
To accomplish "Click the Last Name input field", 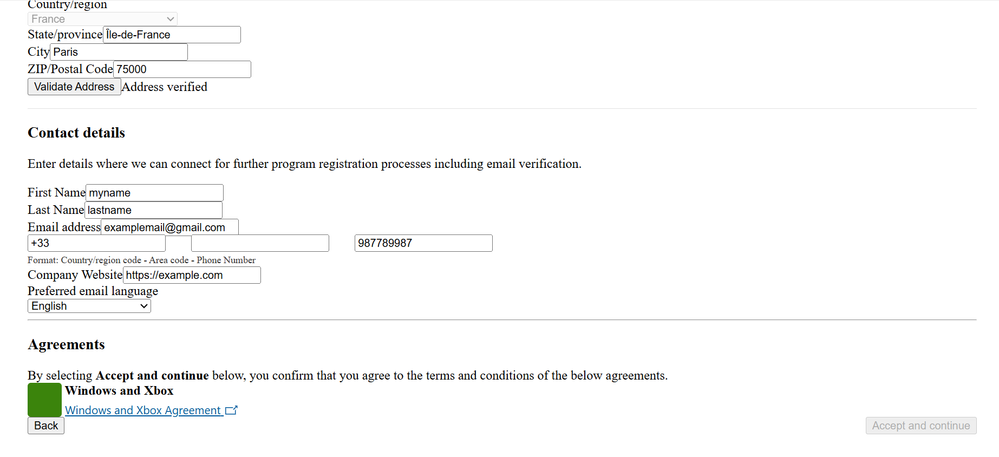I will click(153, 210).
